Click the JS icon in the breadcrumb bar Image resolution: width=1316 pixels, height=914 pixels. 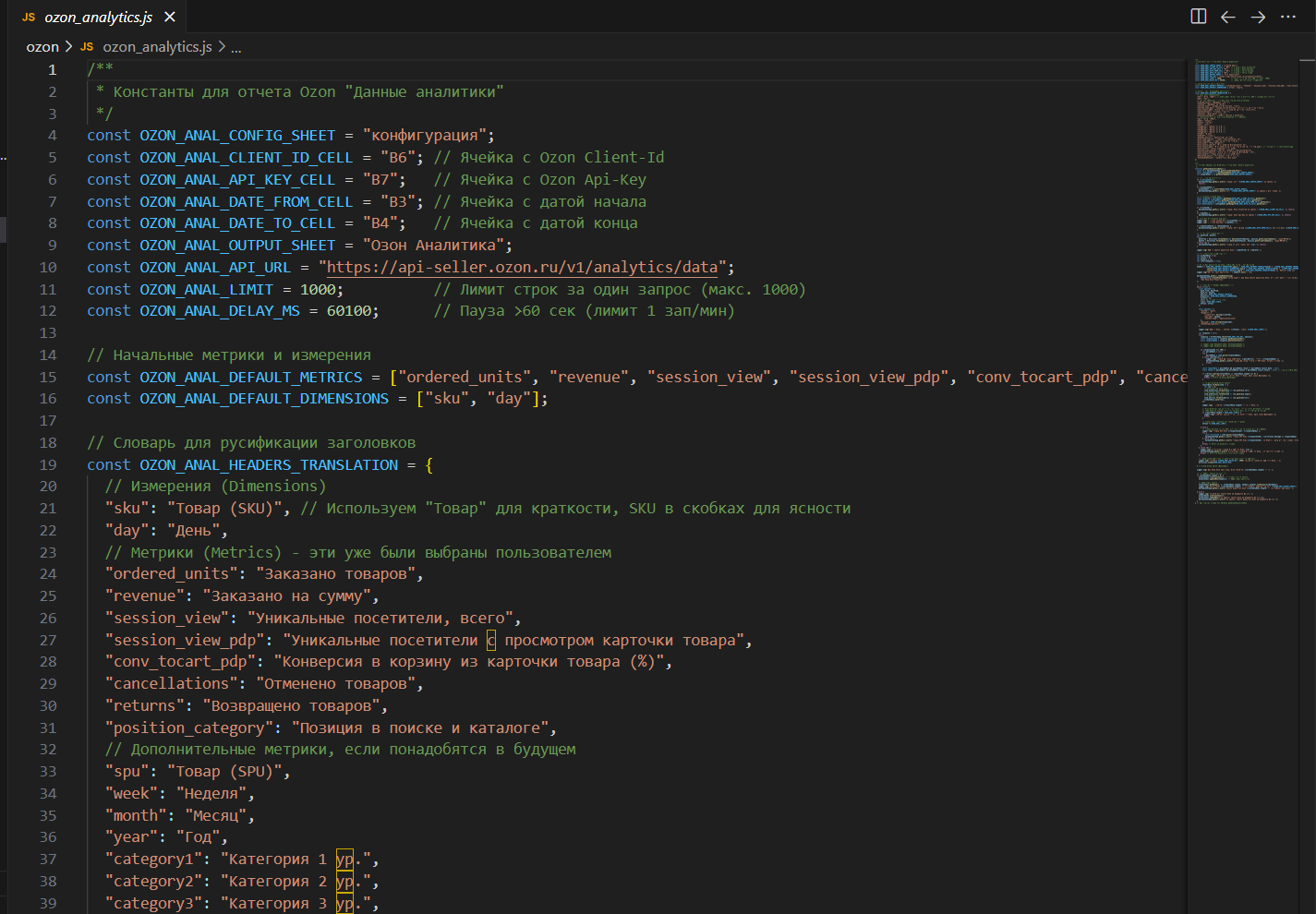coord(87,47)
